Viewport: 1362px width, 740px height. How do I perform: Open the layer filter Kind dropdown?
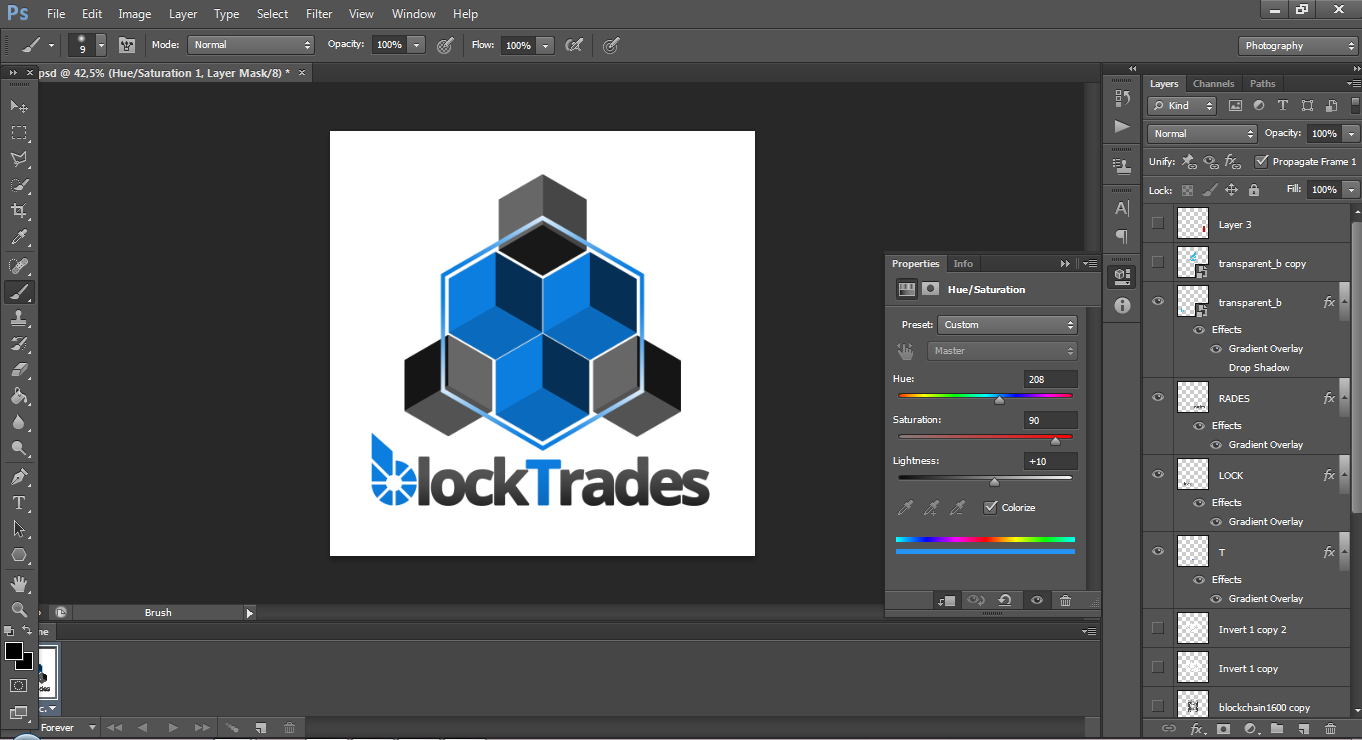click(1182, 105)
